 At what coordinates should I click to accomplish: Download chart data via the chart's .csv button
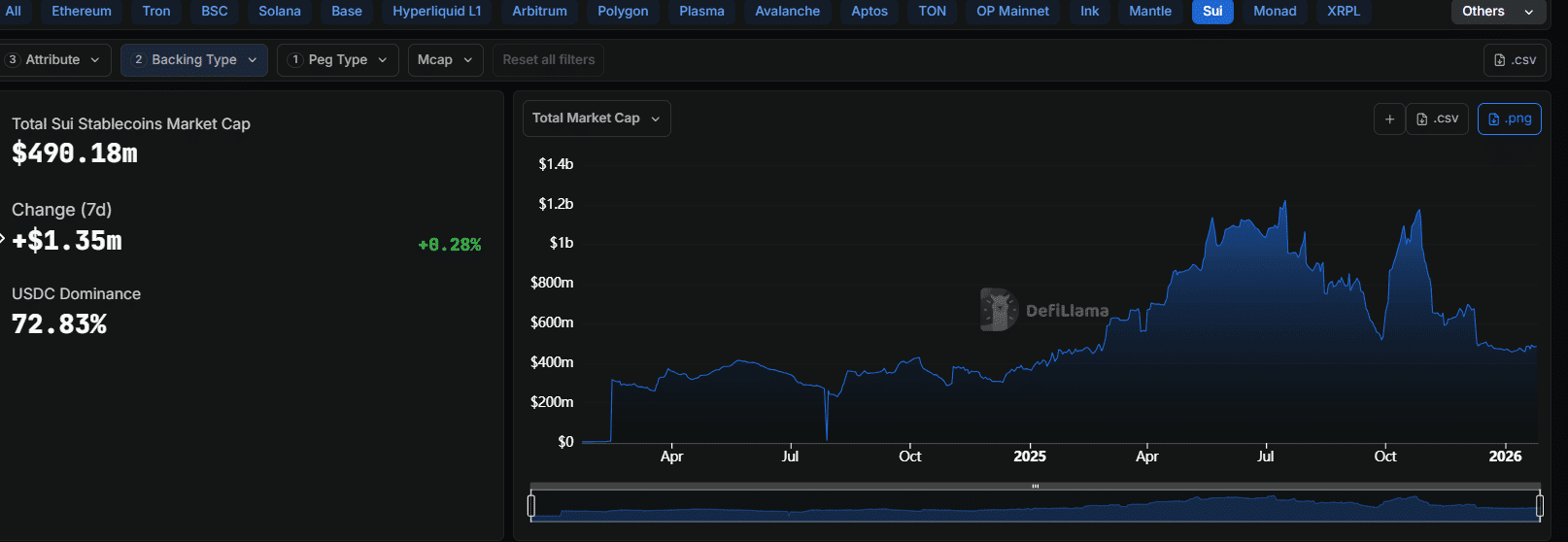click(1437, 119)
